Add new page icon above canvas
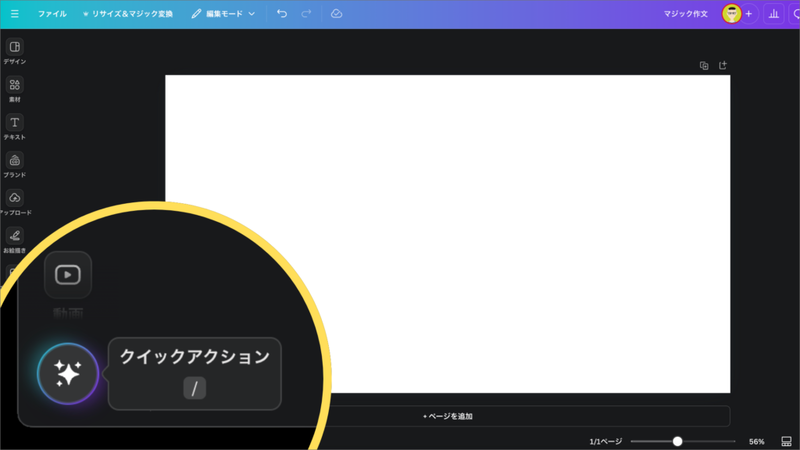Screen dimensions: 800x450 click(722, 65)
